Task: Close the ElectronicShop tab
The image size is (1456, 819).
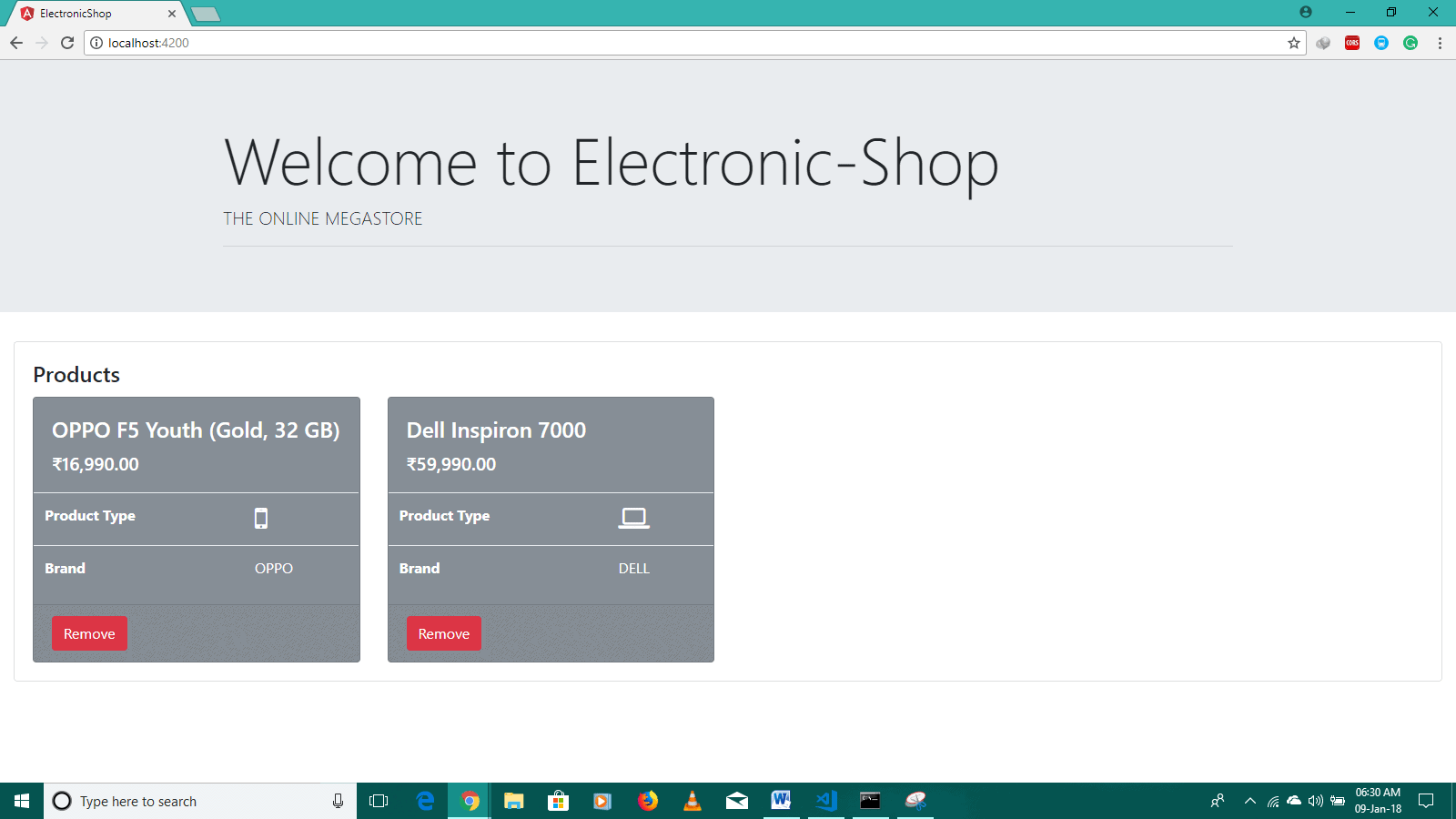Action: point(172,14)
